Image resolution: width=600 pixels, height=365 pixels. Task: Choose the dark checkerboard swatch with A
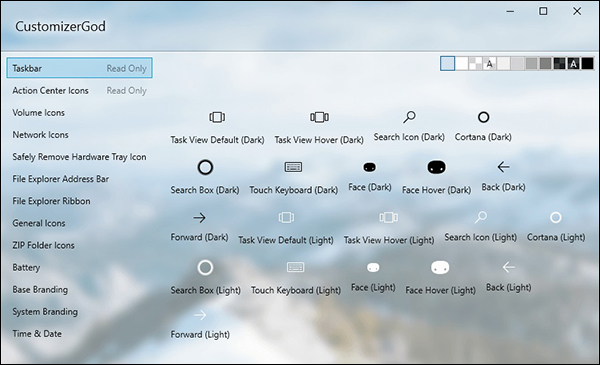click(x=573, y=64)
